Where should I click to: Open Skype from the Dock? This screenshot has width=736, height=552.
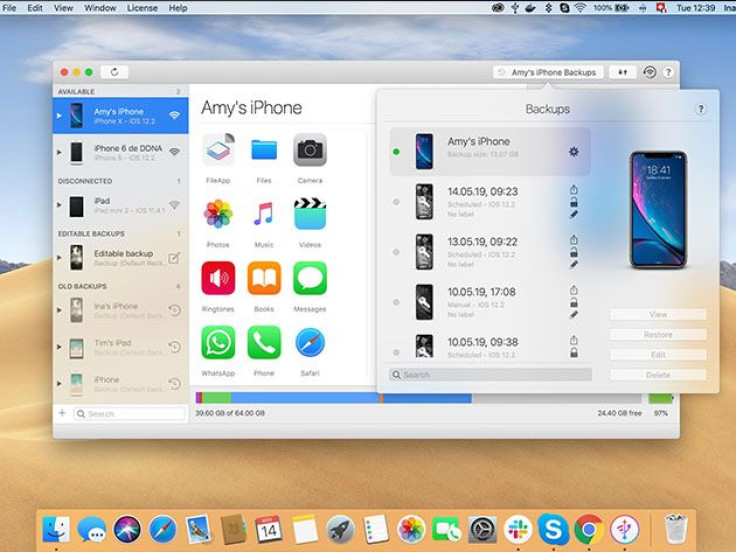click(x=553, y=529)
